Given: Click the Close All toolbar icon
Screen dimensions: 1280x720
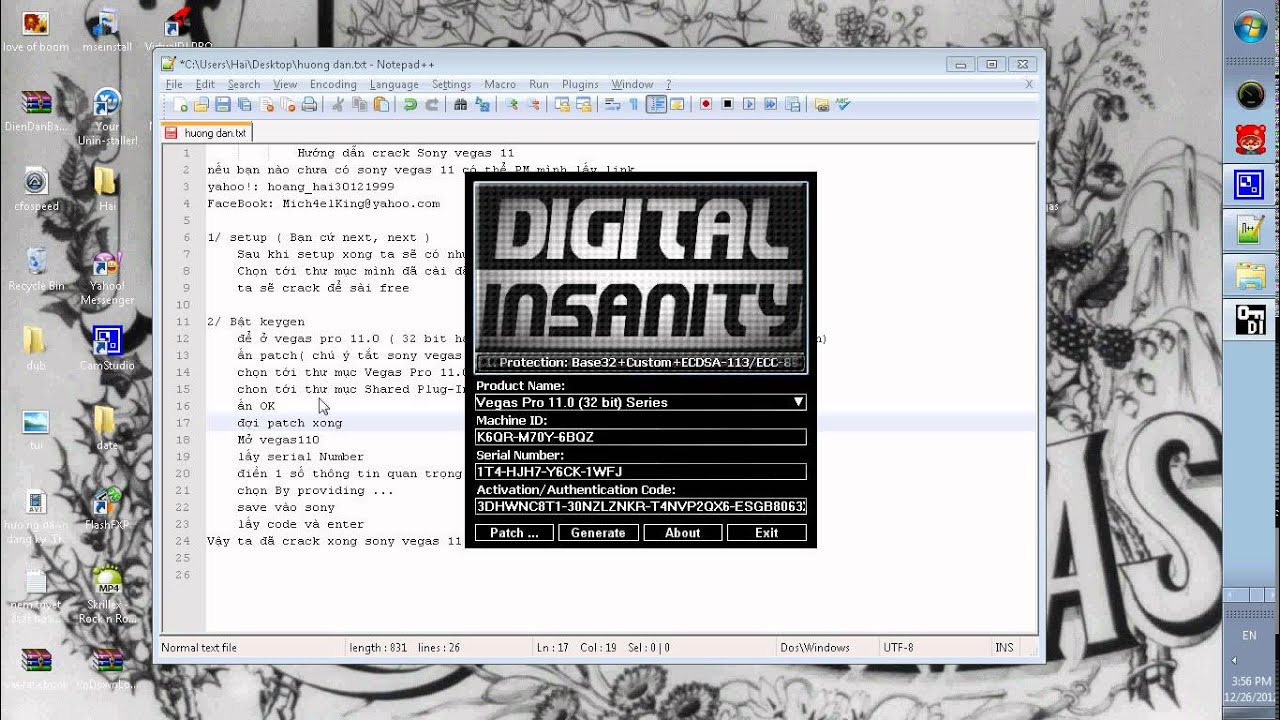Looking at the screenshot, I should pyautogui.click(x=288, y=104).
